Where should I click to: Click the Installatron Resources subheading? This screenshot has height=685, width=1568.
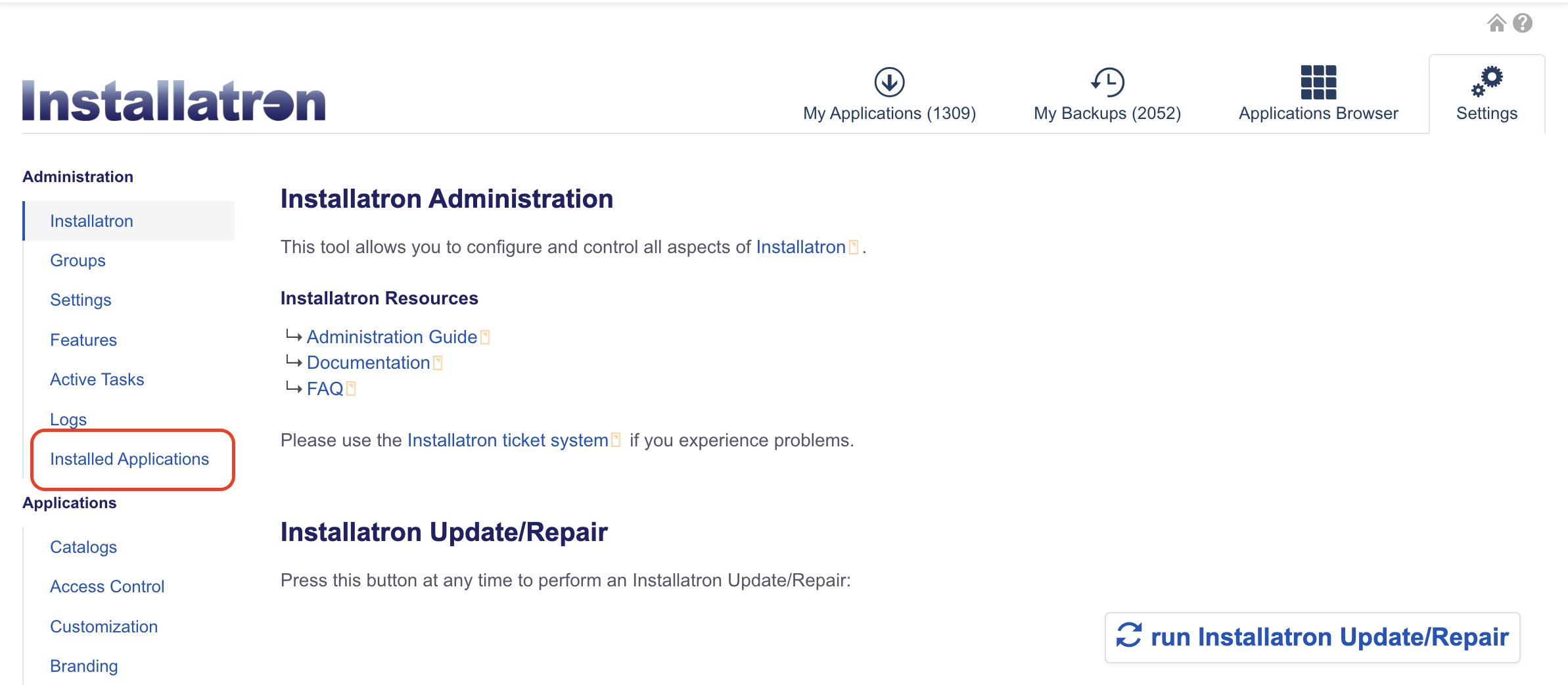coord(379,298)
